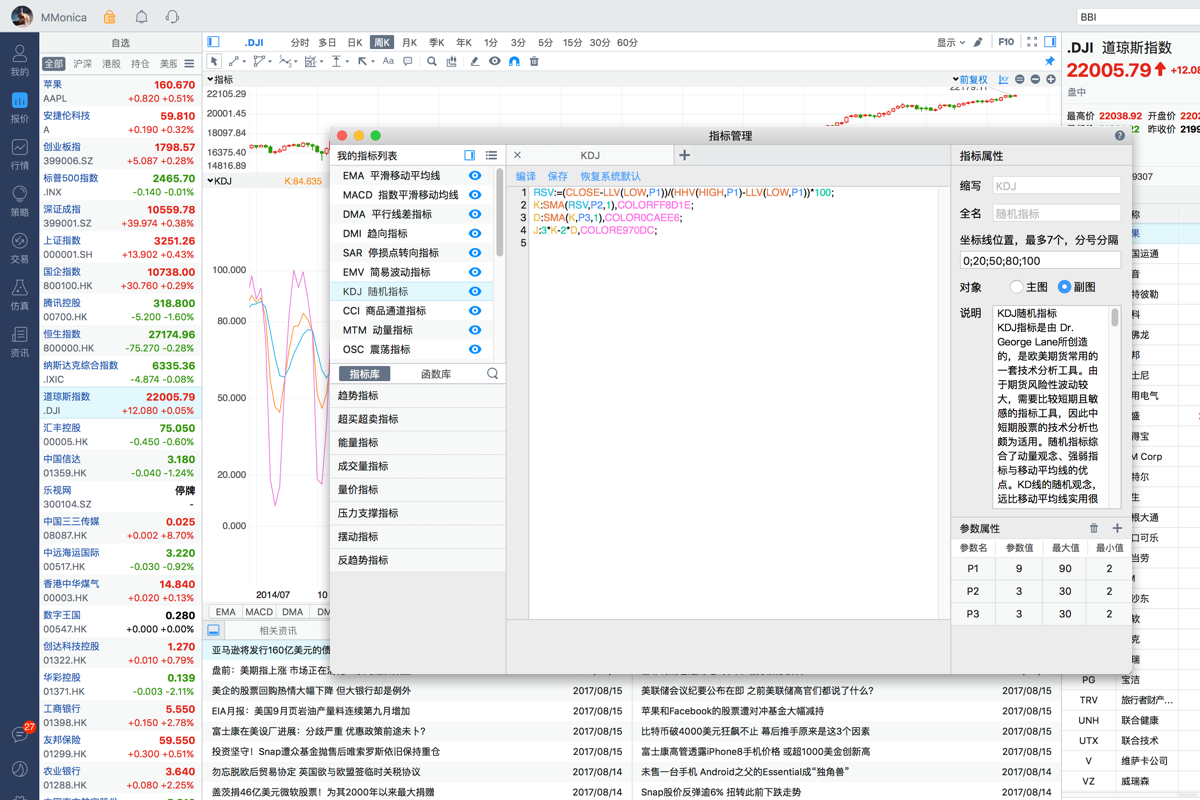Open notifications bell in the top bar
This screenshot has height=800, width=1200.
(141, 17)
